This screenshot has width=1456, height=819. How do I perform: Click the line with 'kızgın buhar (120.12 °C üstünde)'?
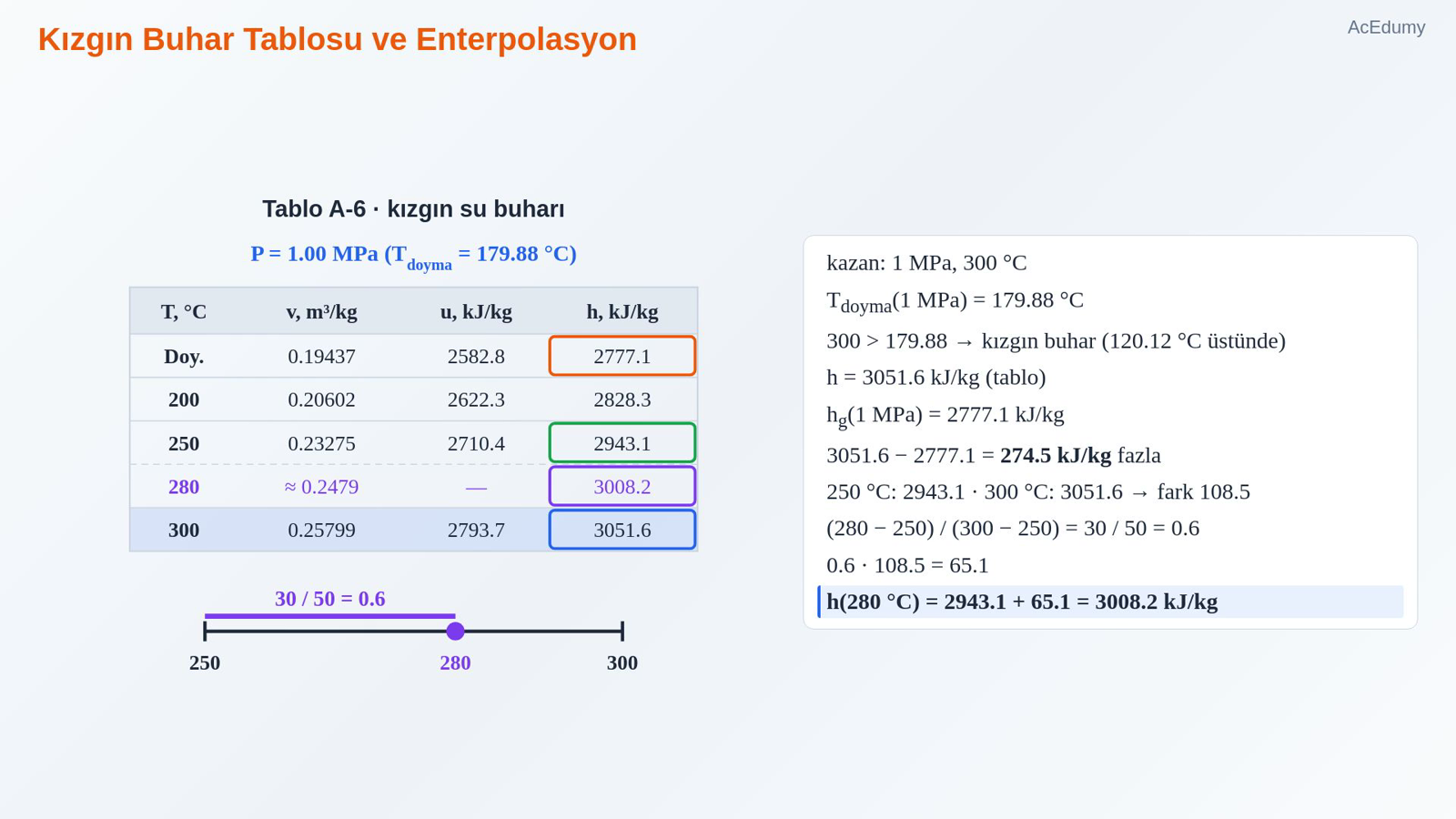click(1056, 341)
